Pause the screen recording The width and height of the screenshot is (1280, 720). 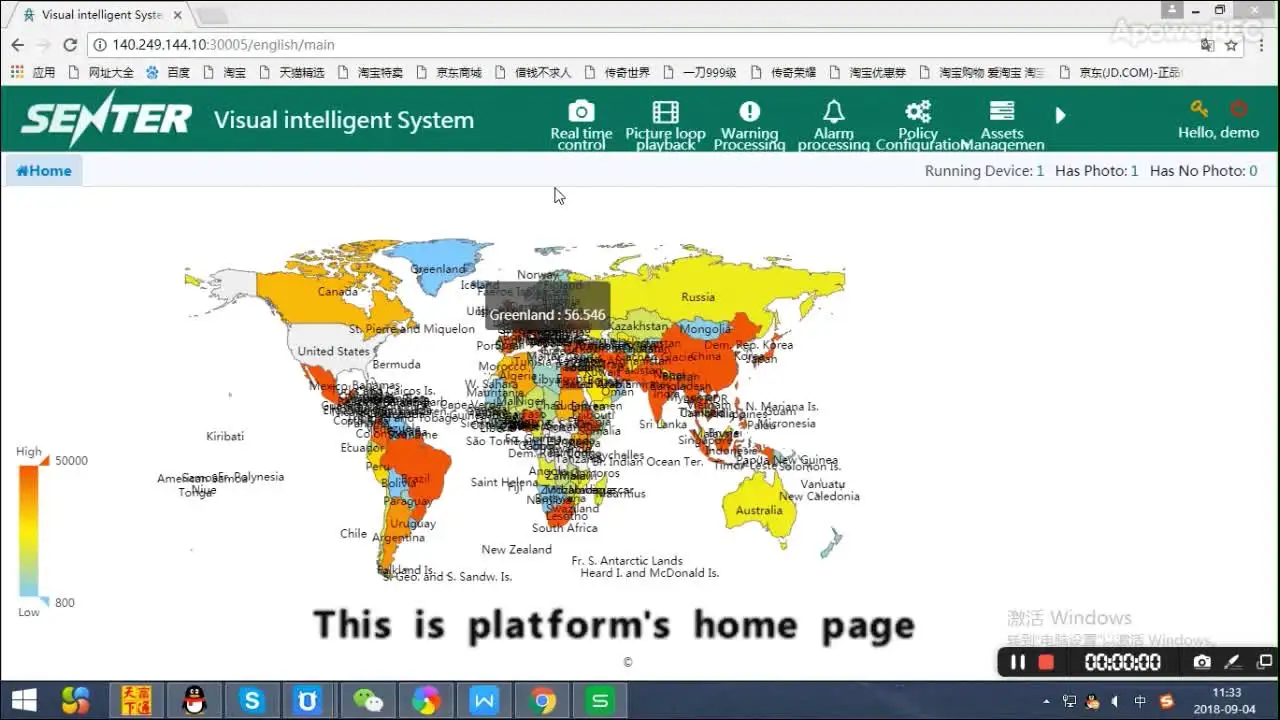tap(1017, 662)
